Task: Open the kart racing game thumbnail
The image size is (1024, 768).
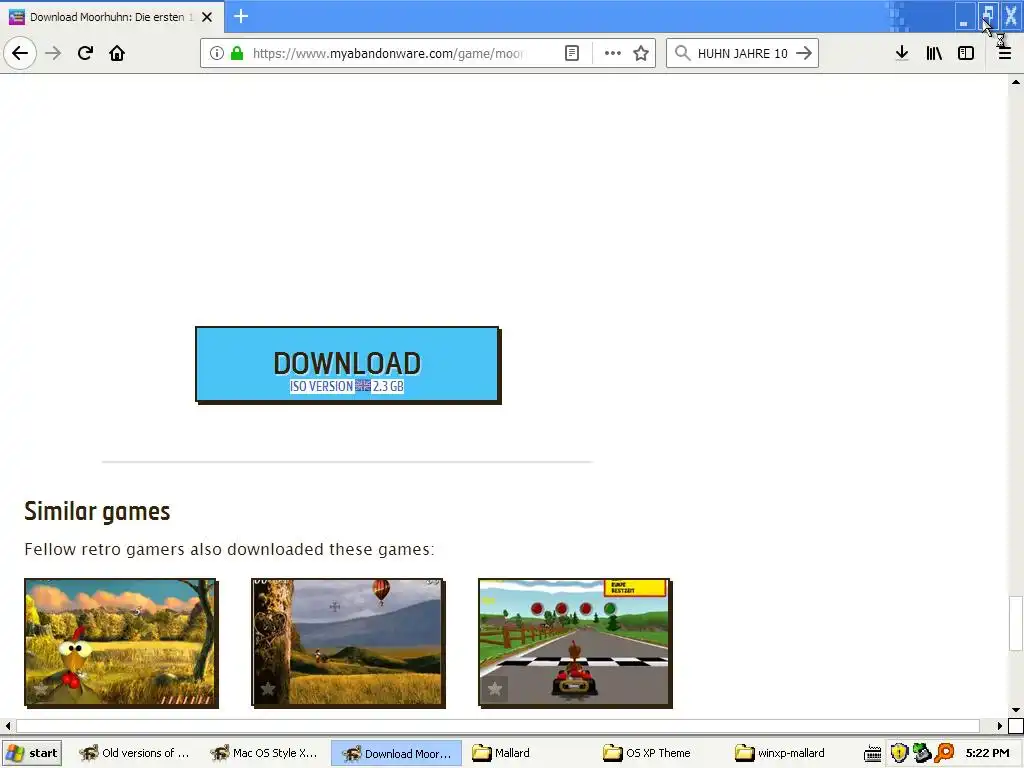Action: tap(575, 643)
